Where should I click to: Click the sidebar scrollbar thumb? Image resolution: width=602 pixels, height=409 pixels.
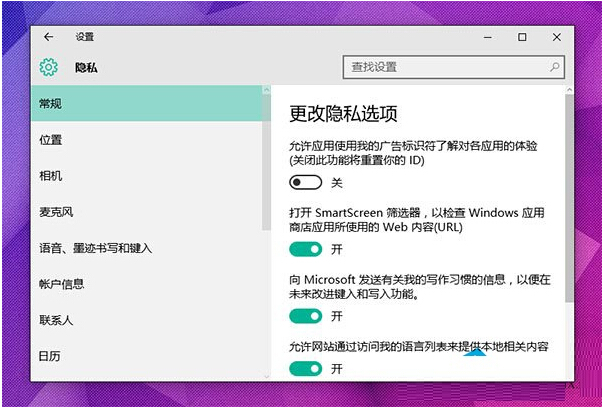266,162
